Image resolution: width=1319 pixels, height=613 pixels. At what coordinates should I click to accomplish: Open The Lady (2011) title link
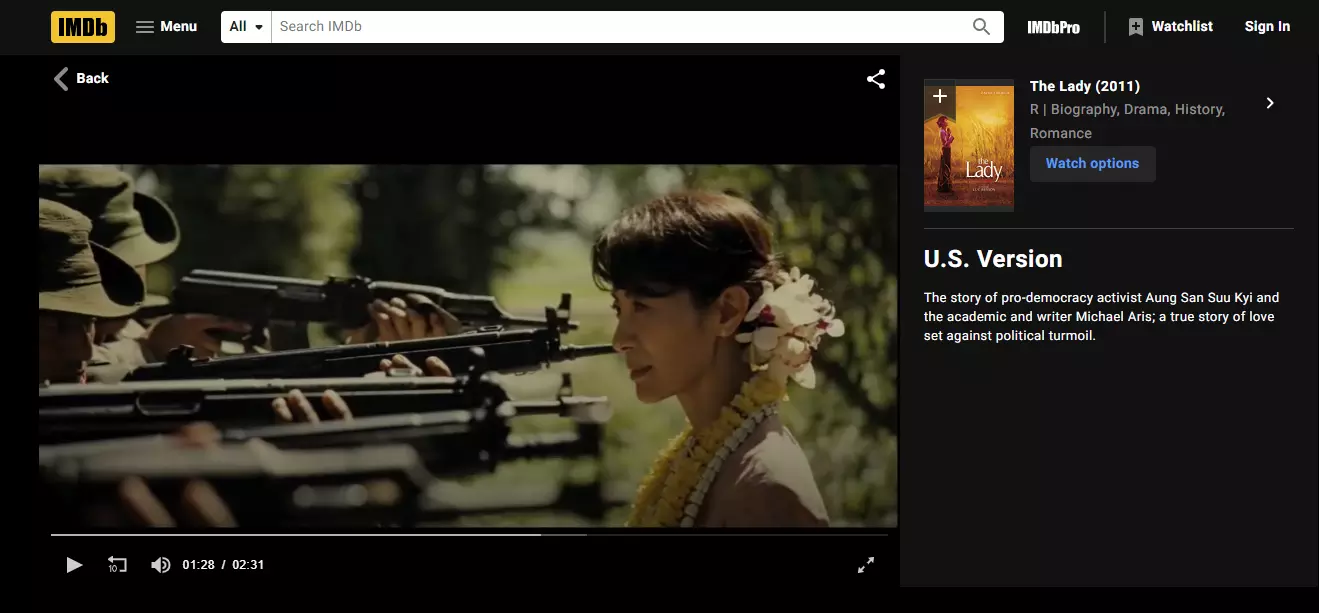tap(1085, 86)
